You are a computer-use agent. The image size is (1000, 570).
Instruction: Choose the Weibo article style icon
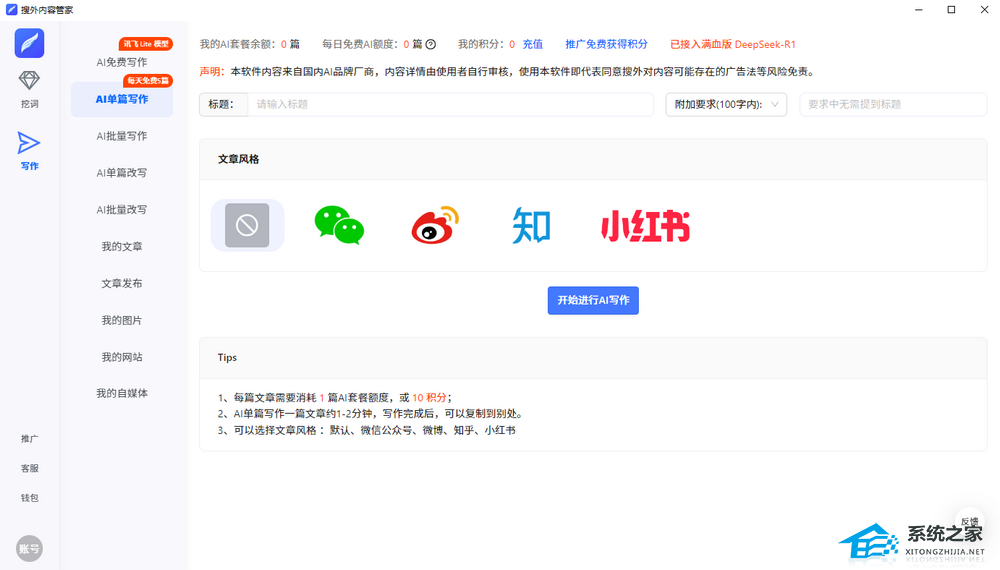[435, 225]
